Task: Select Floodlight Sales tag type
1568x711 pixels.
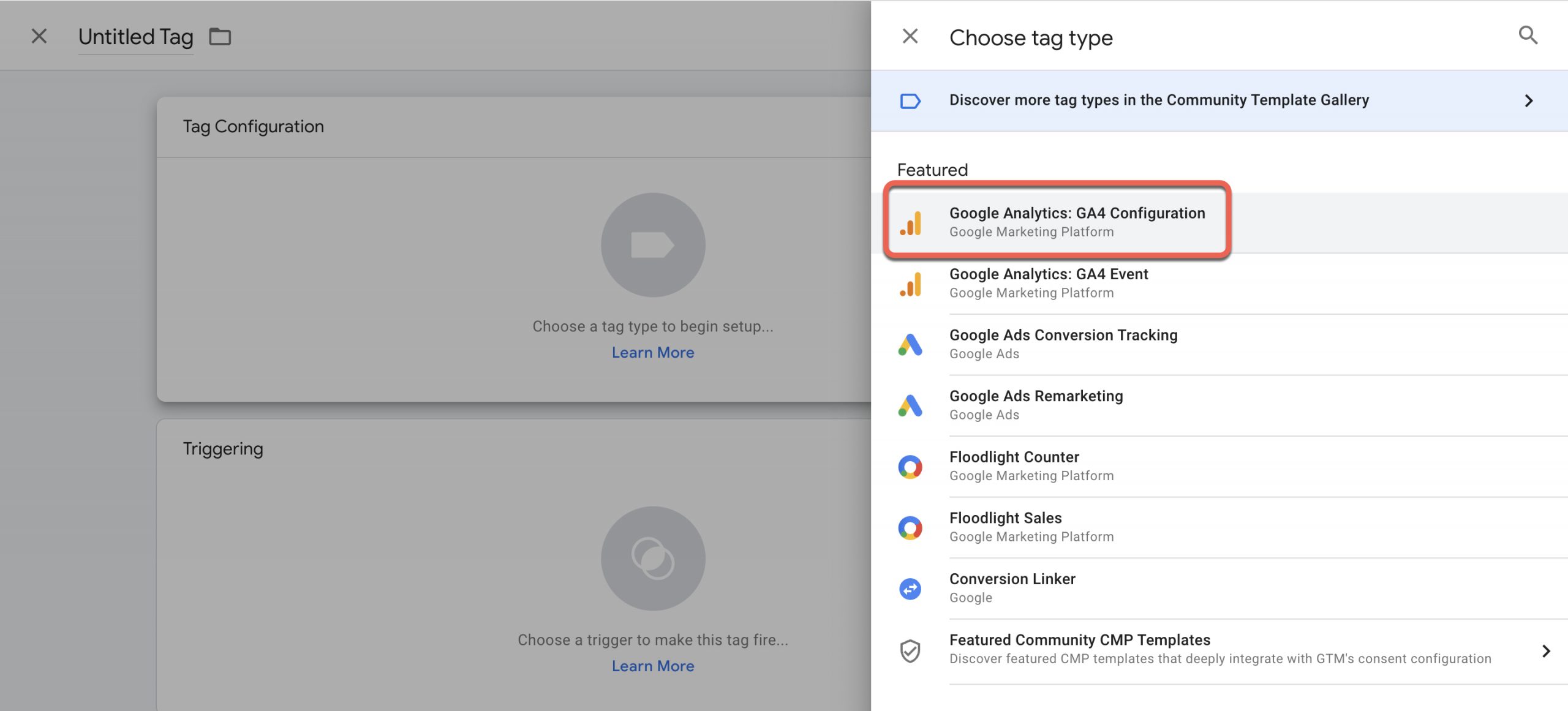Action: point(1219,527)
